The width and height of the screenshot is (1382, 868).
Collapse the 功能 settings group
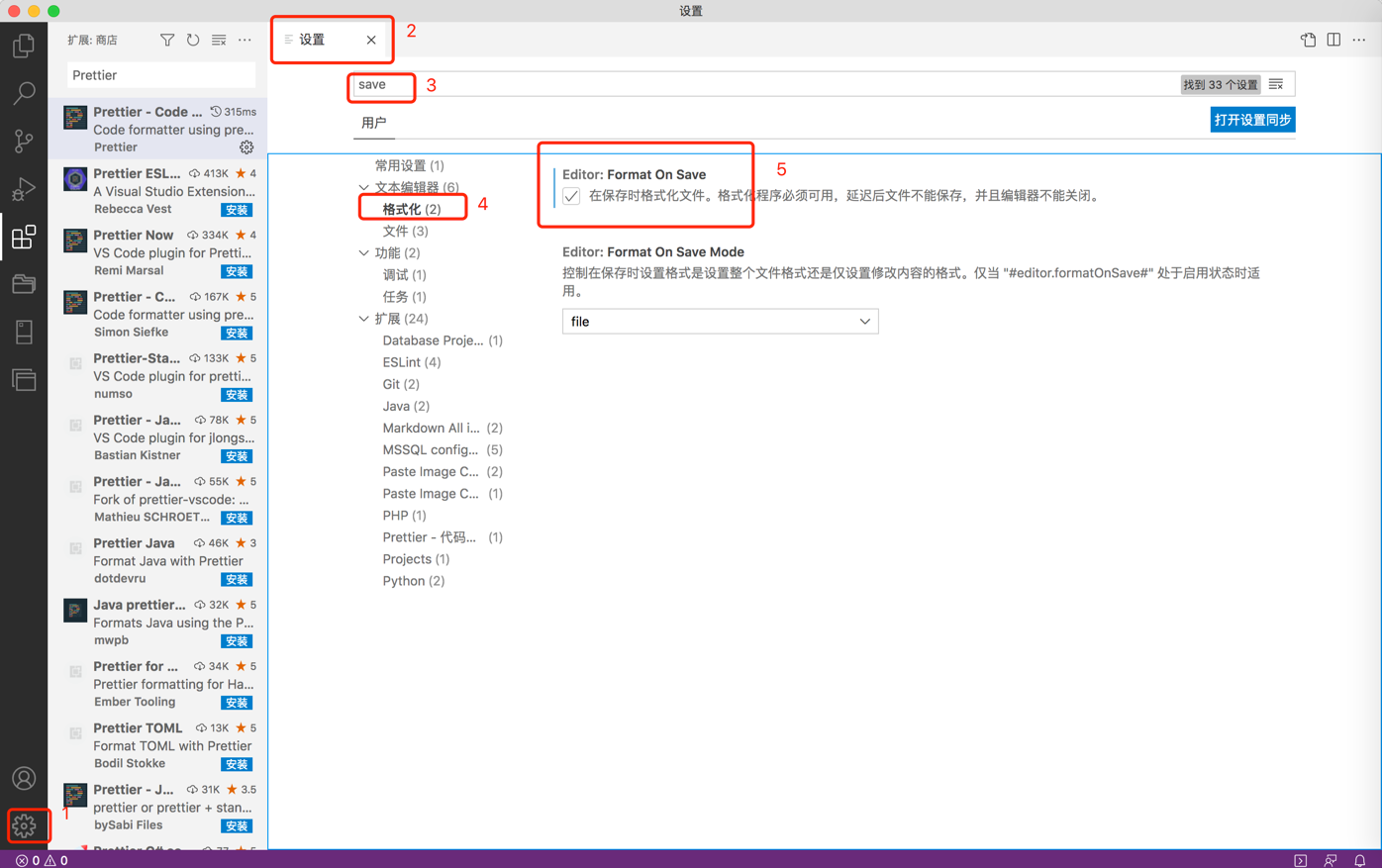point(363,252)
